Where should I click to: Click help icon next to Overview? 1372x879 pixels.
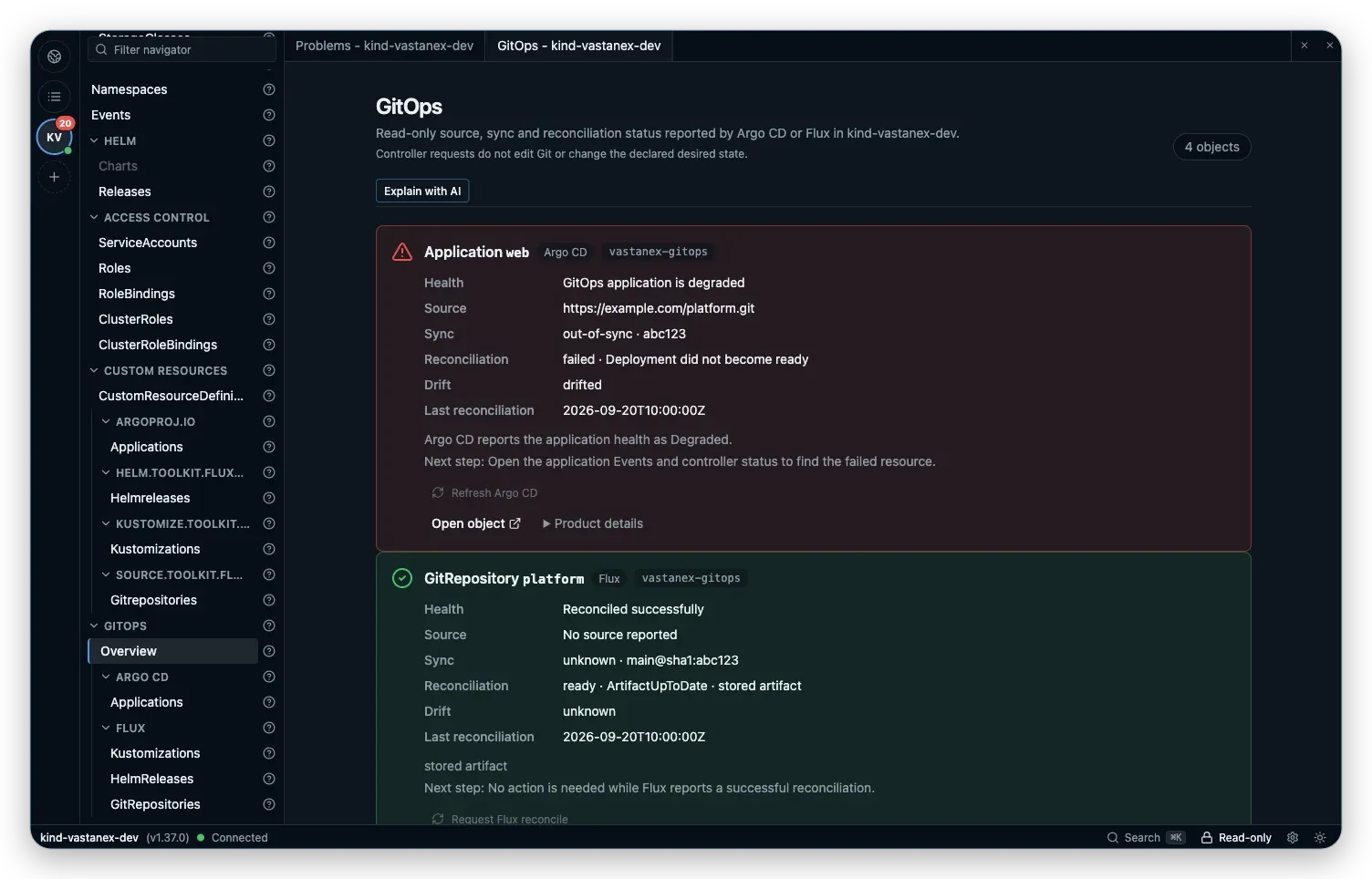pos(269,651)
